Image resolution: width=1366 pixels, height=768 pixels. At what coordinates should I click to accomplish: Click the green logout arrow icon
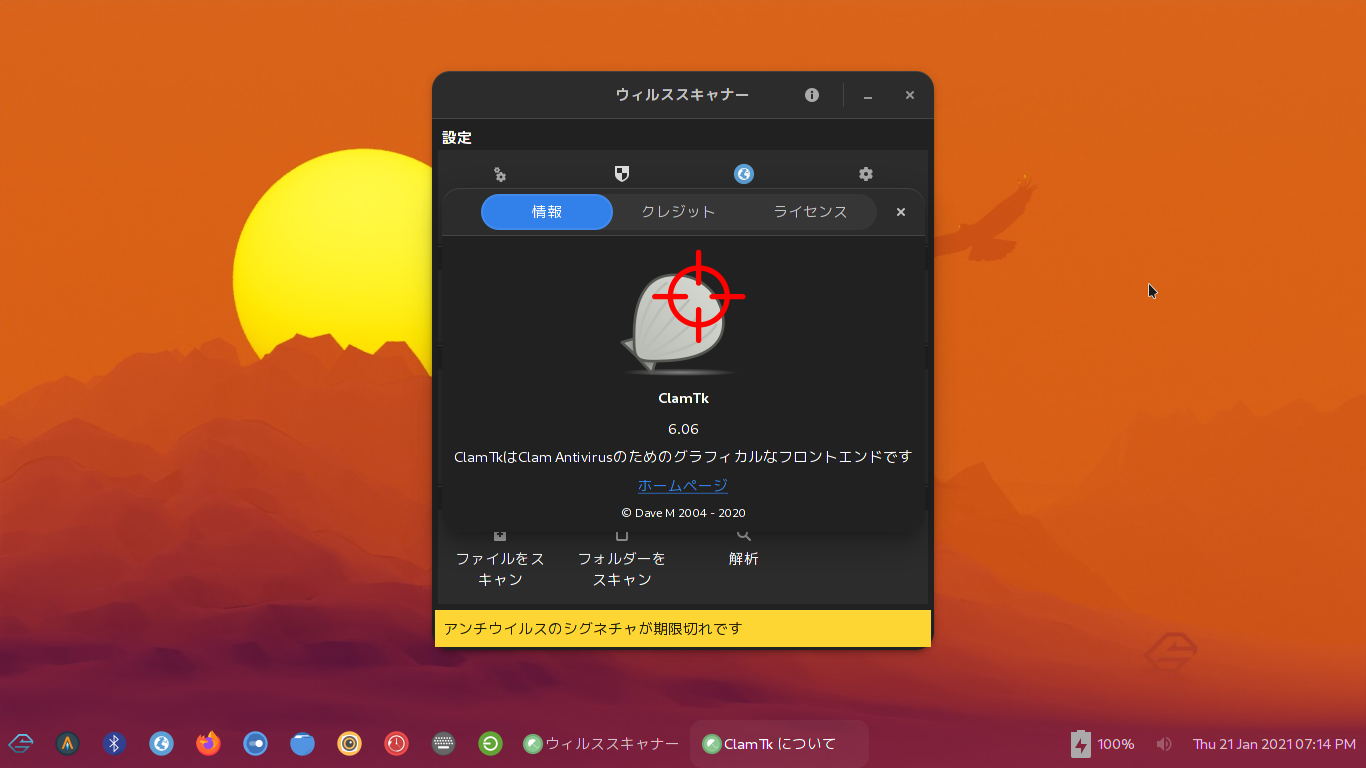pyautogui.click(x=490, y=743)
